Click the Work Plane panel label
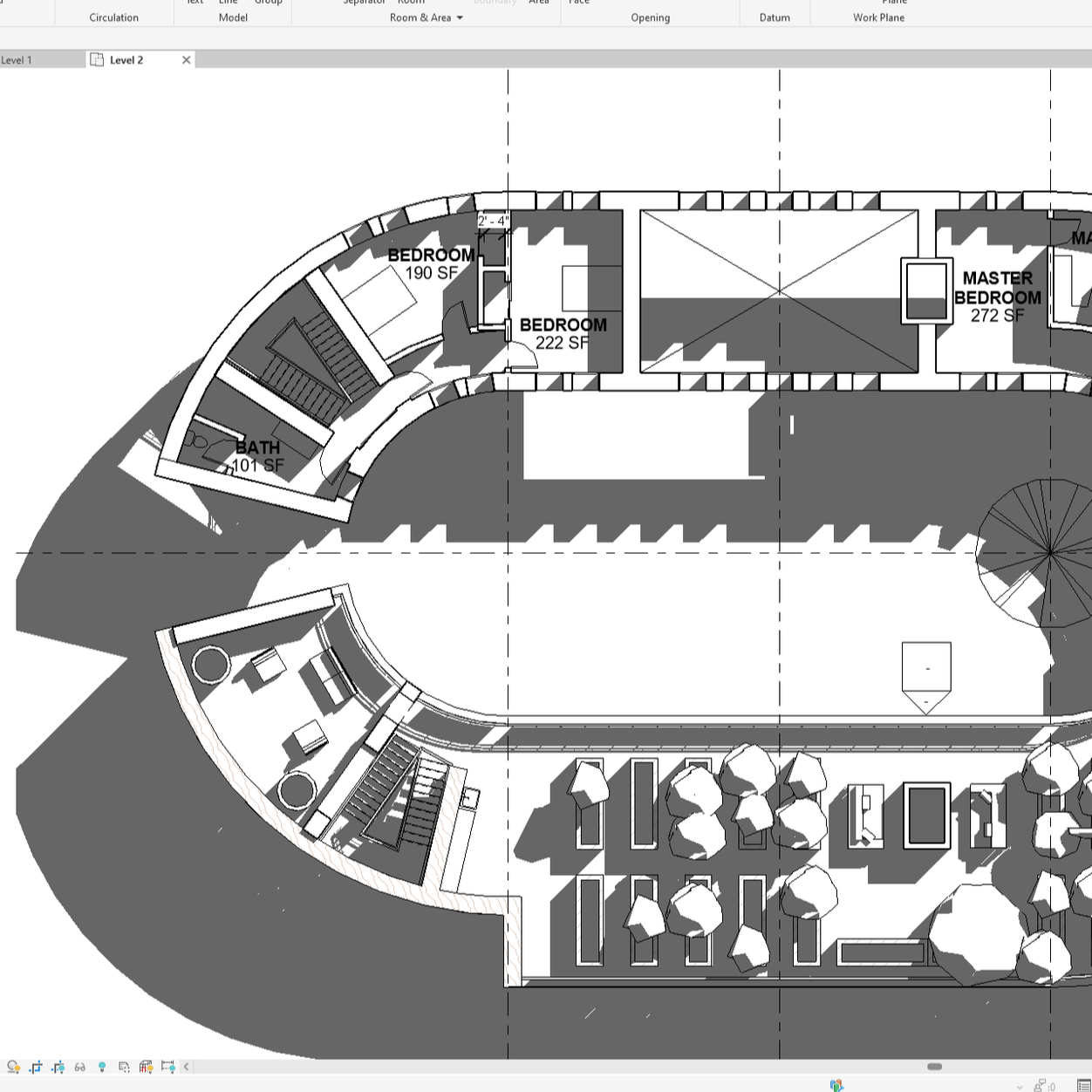 click(878, 17)
